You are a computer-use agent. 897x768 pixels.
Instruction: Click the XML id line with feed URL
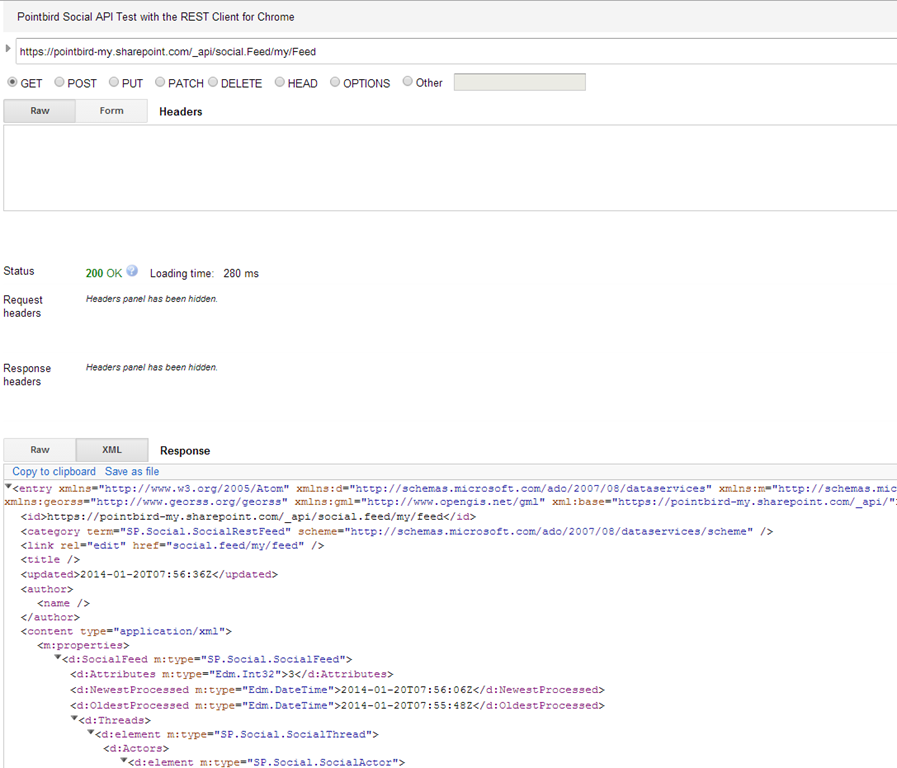(x=248, y=517)
